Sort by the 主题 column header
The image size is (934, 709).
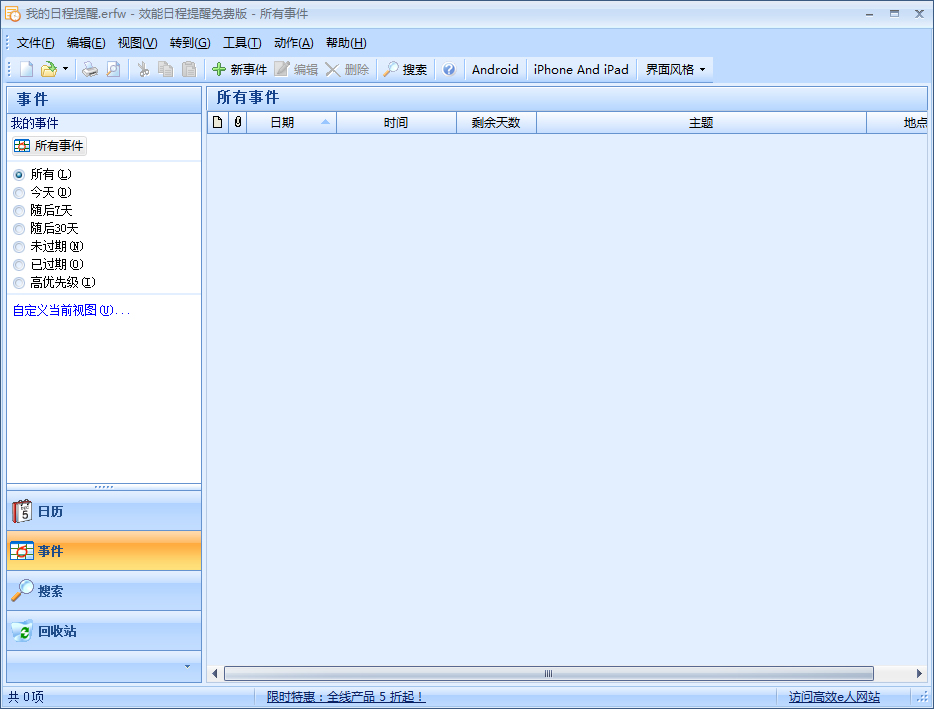coord(701,123)
